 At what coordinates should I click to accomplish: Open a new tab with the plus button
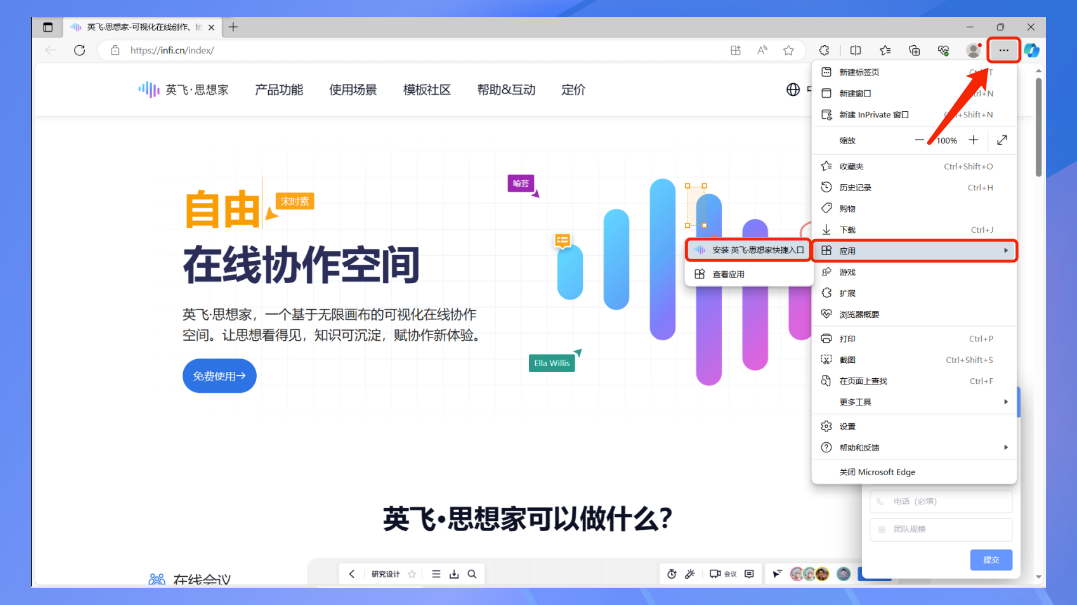pyautogui.click(x=234, y=27)
